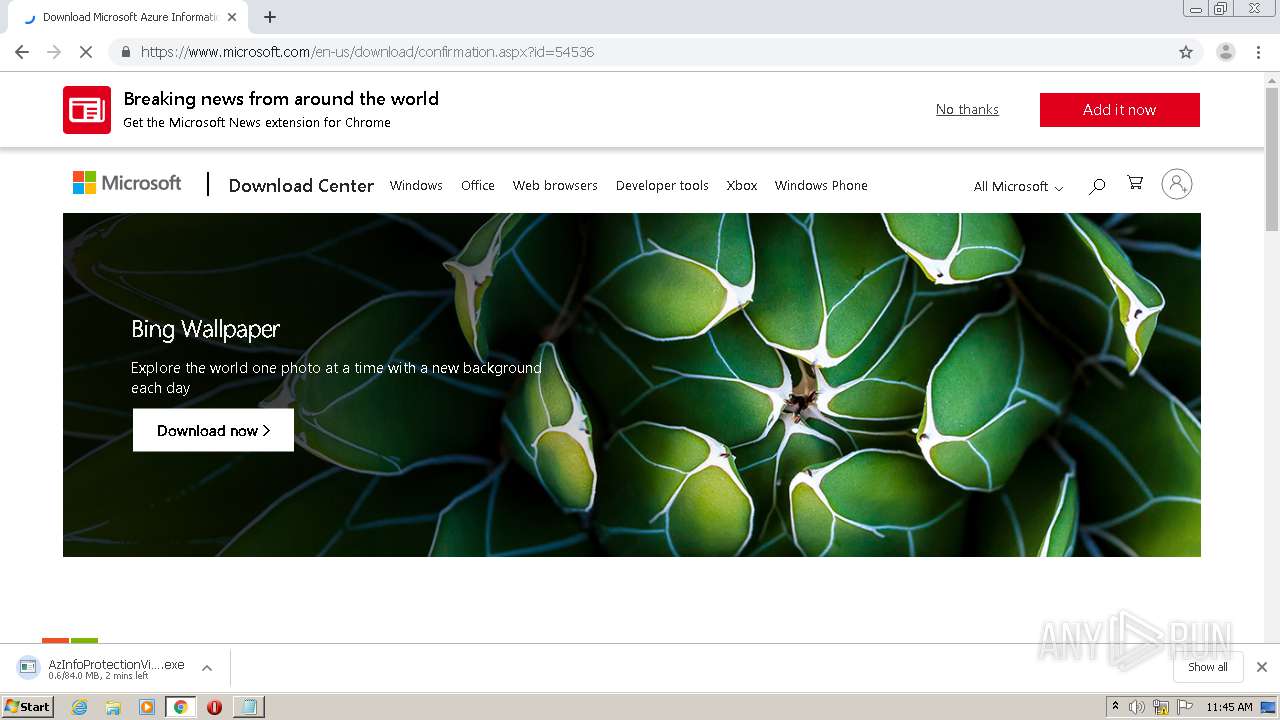Open the Xbox menu item
The width and height of the screenshot is (1280, 720).
tap(742, 185)
